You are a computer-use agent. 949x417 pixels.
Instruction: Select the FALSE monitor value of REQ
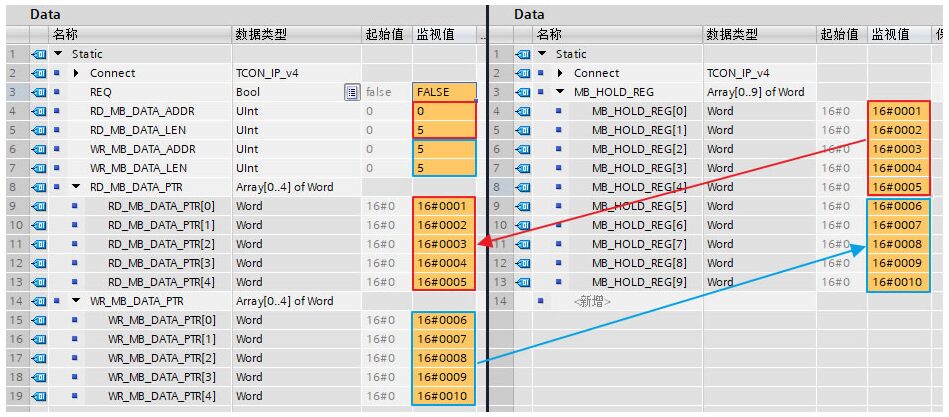[x=445, y=92]
